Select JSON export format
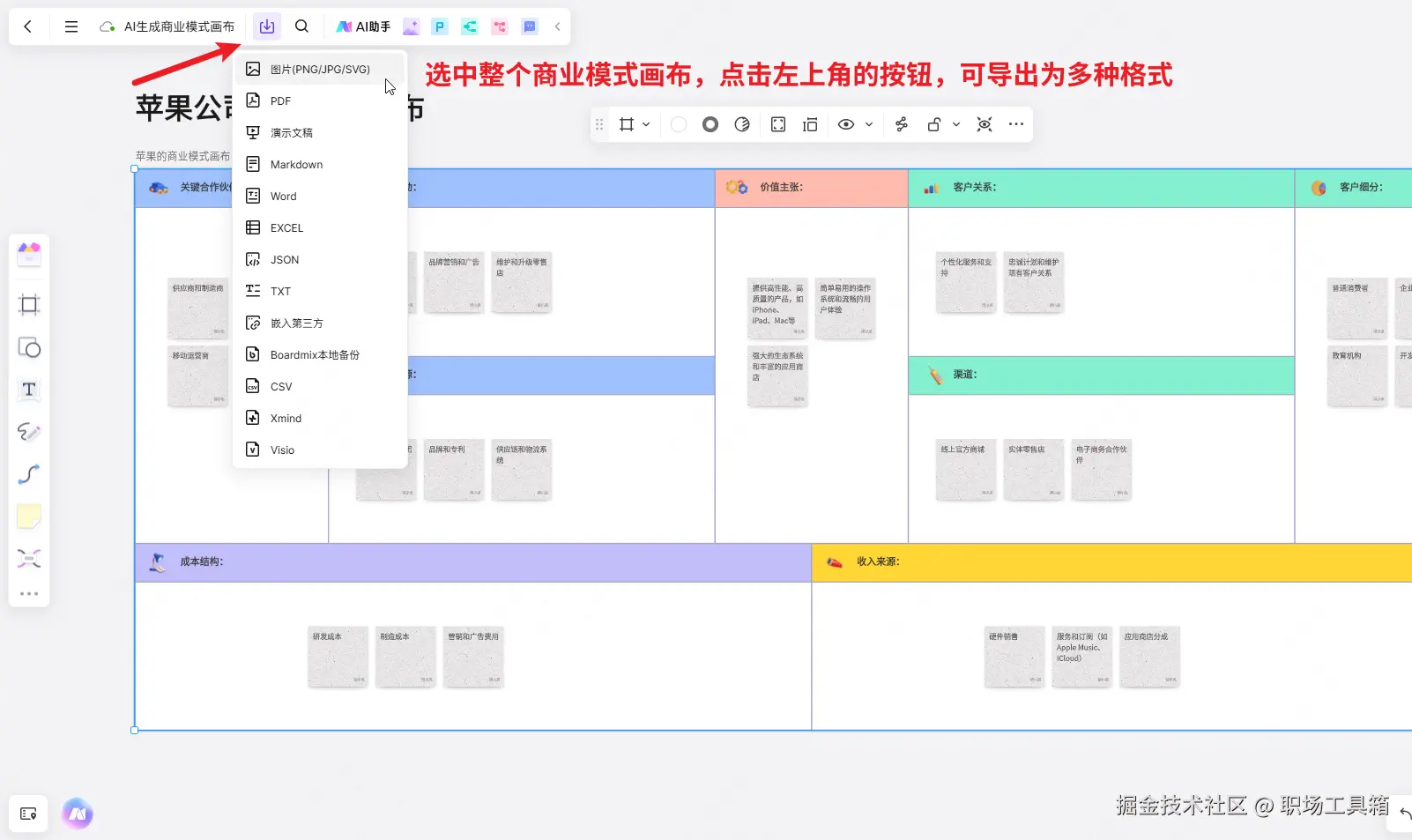The height and width of the screenshot is (840, 1412). (320, 259)
